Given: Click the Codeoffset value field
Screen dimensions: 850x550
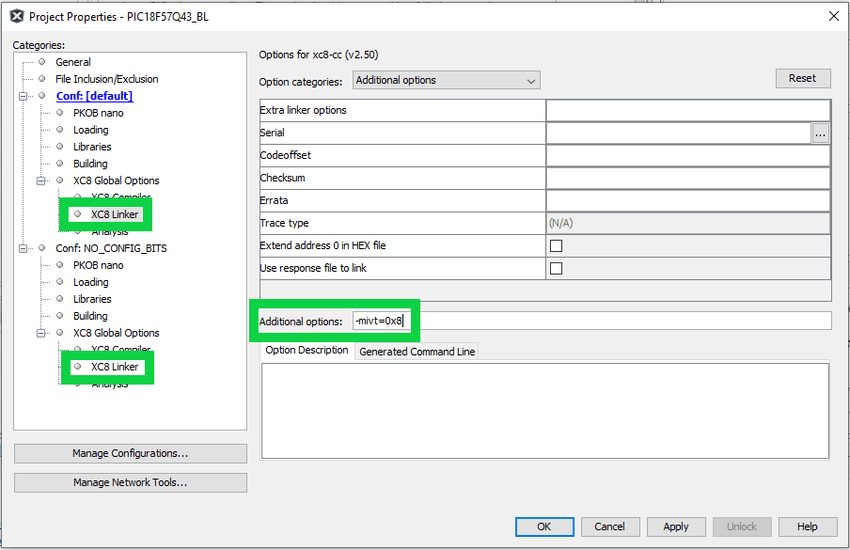Looking at the screenshot, I should click(687, 156).
